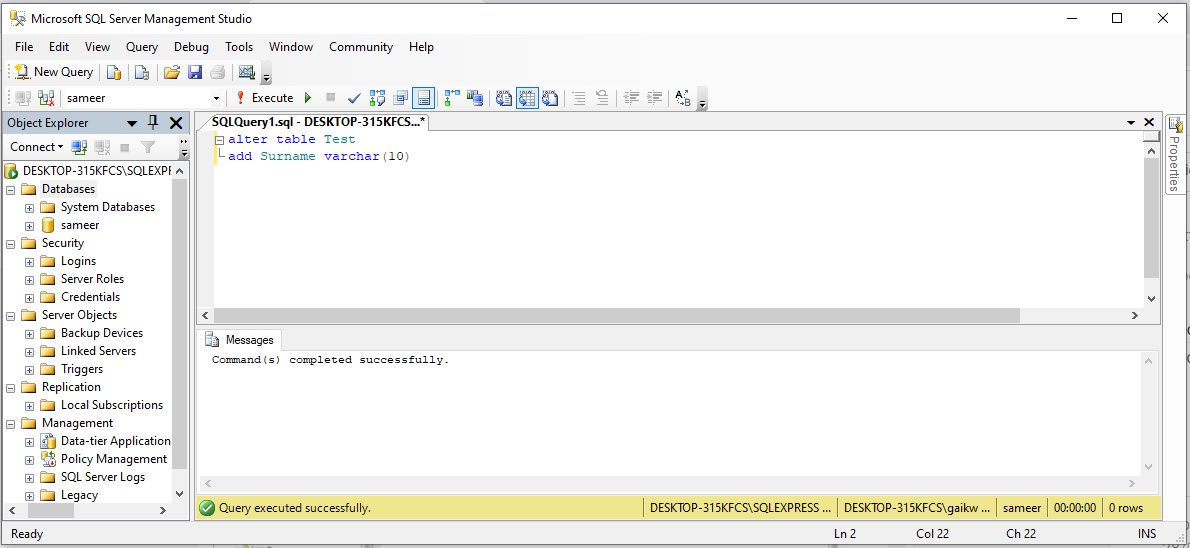Click Connect Object Explorer icon

tap(79, 146)
